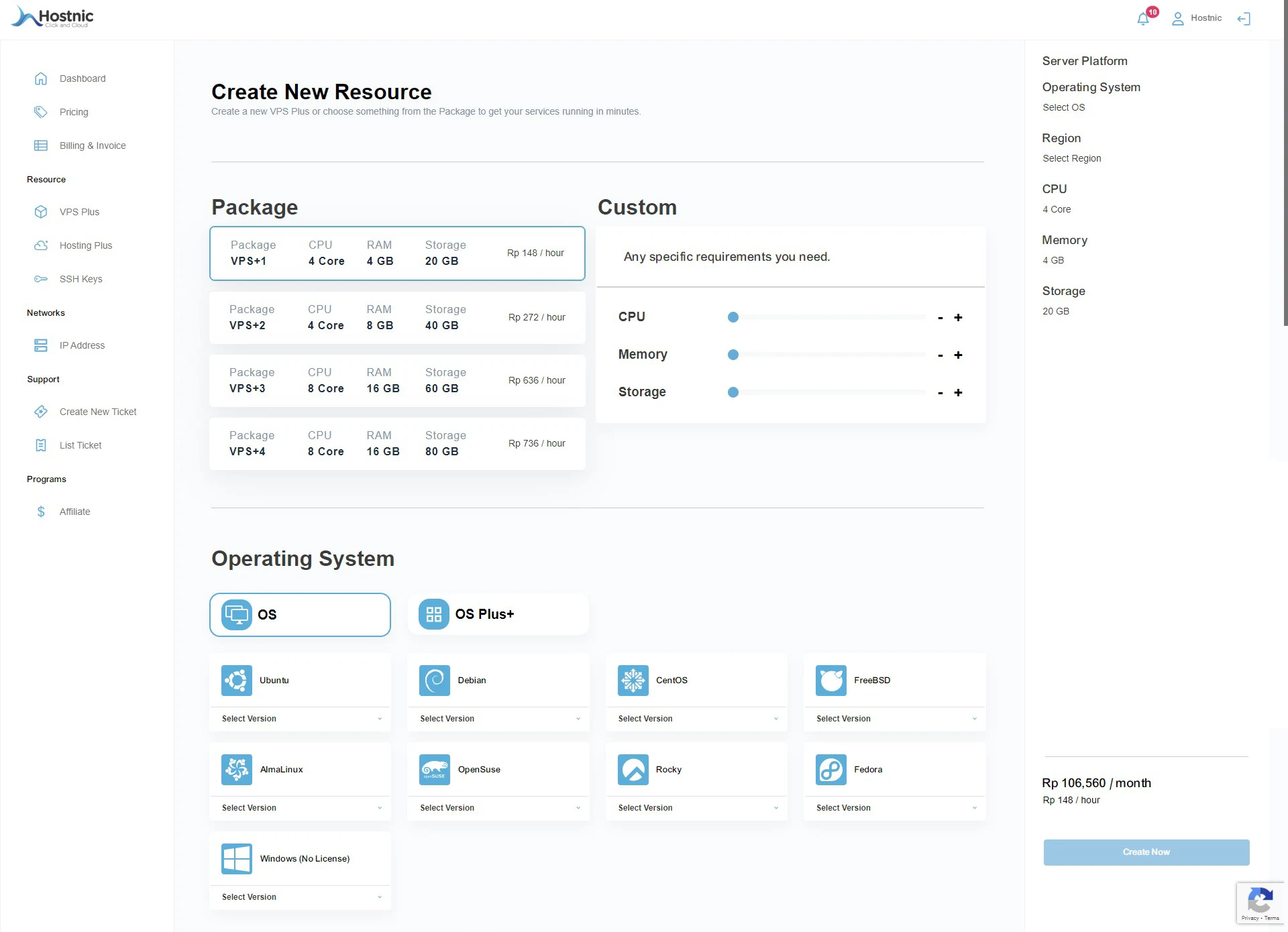The height and width of the screenshot is (932, 1288).
Task: Click the Create New Ticket icon
Action: pos(41,412)
